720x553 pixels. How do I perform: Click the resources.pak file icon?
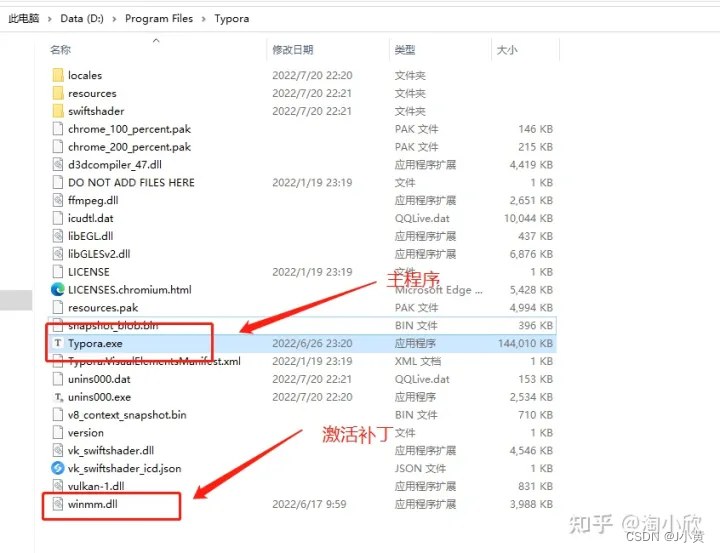(58, 308)
